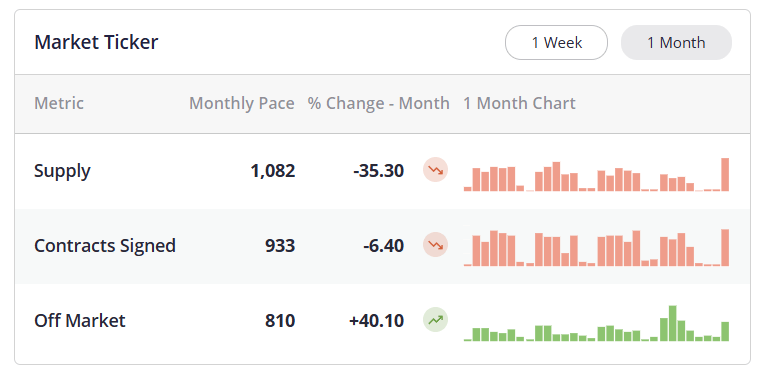
Task: Sort by the Metric column header
Action: 59,103
